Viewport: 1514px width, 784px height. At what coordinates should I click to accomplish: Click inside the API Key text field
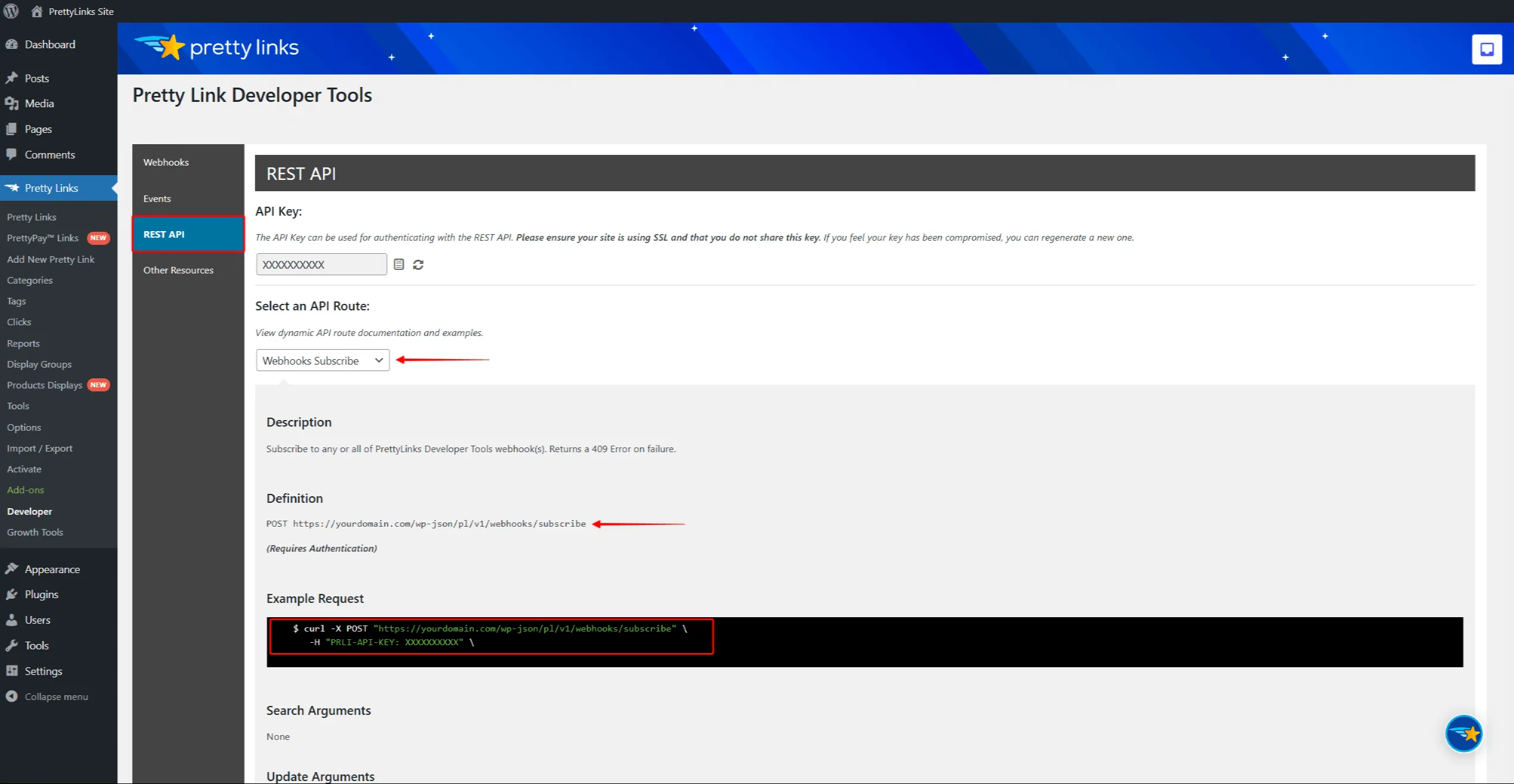pos(321,265)
